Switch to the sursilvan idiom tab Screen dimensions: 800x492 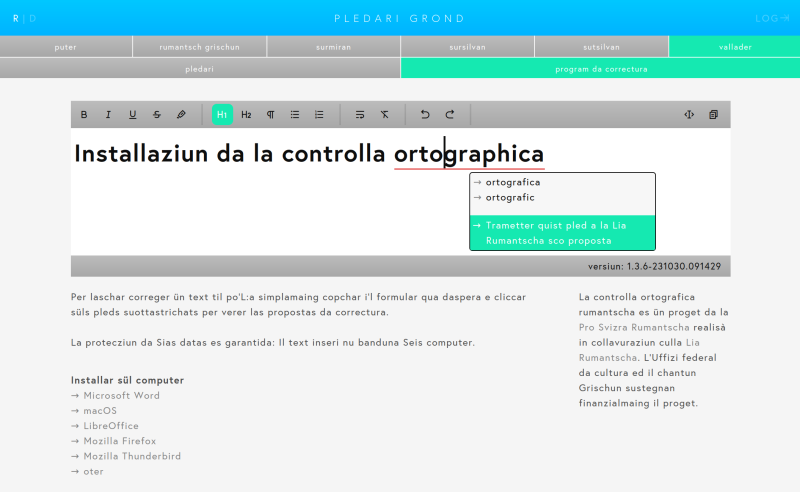click(x=467, y=47)
